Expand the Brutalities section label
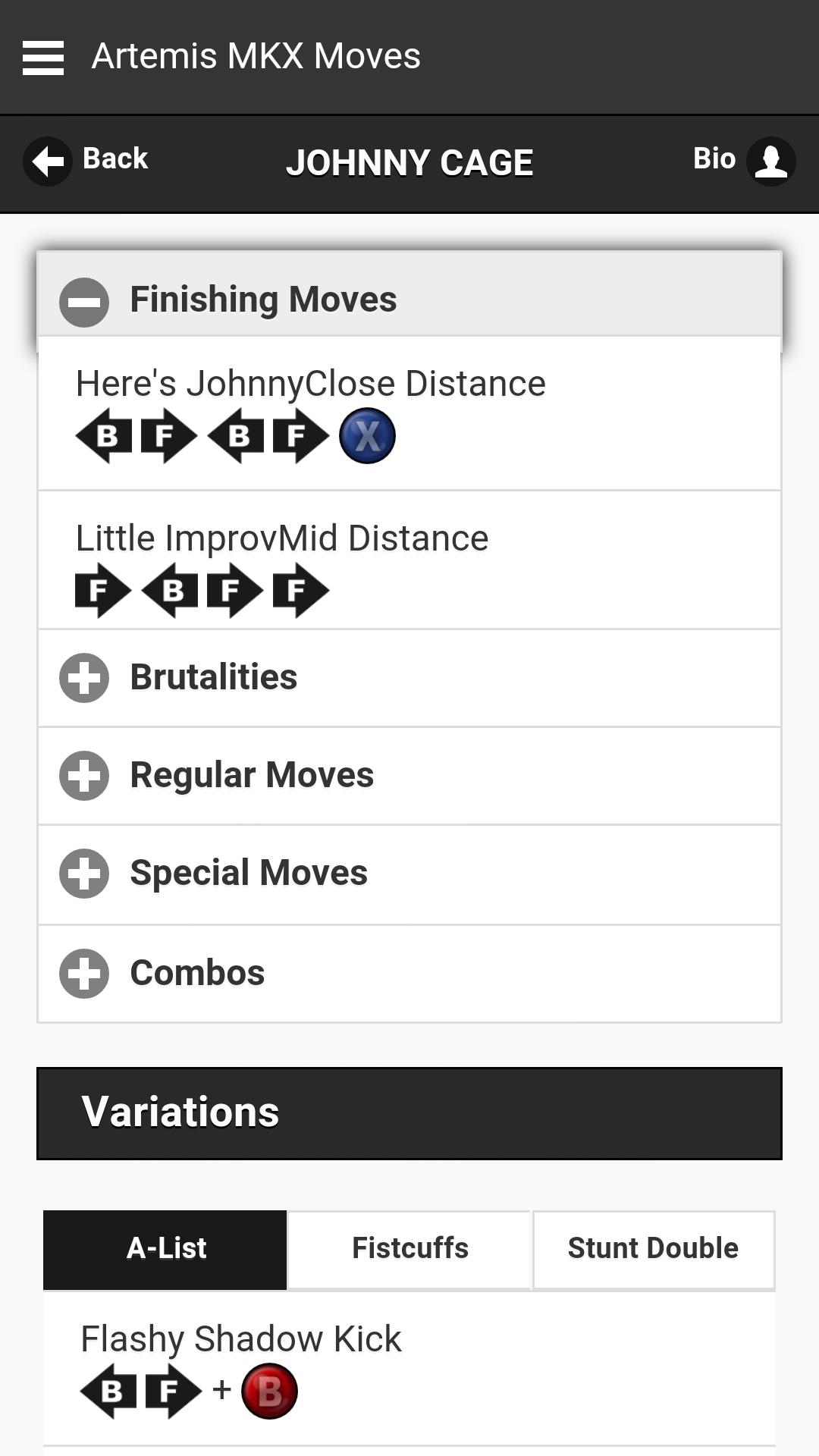 coord(214,677)
